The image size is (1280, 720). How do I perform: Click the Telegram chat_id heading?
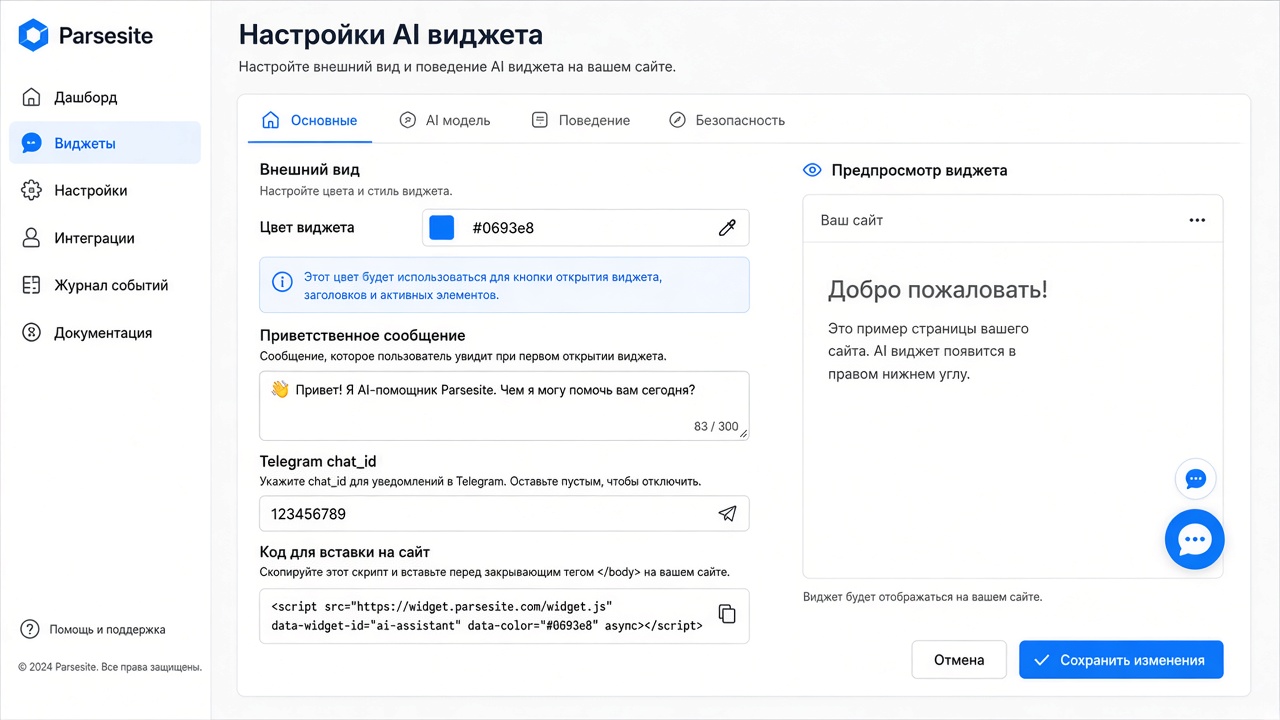318,461
